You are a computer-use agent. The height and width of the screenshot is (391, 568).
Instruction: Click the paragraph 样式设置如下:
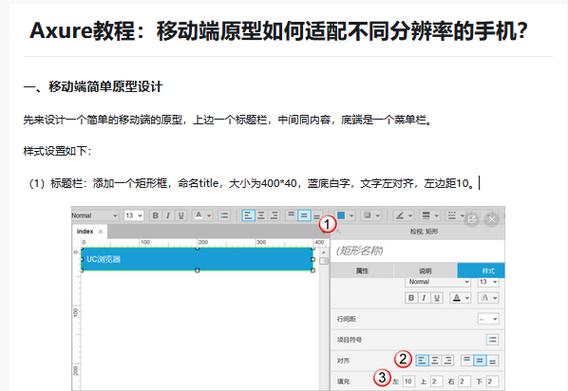click(57, 151)
